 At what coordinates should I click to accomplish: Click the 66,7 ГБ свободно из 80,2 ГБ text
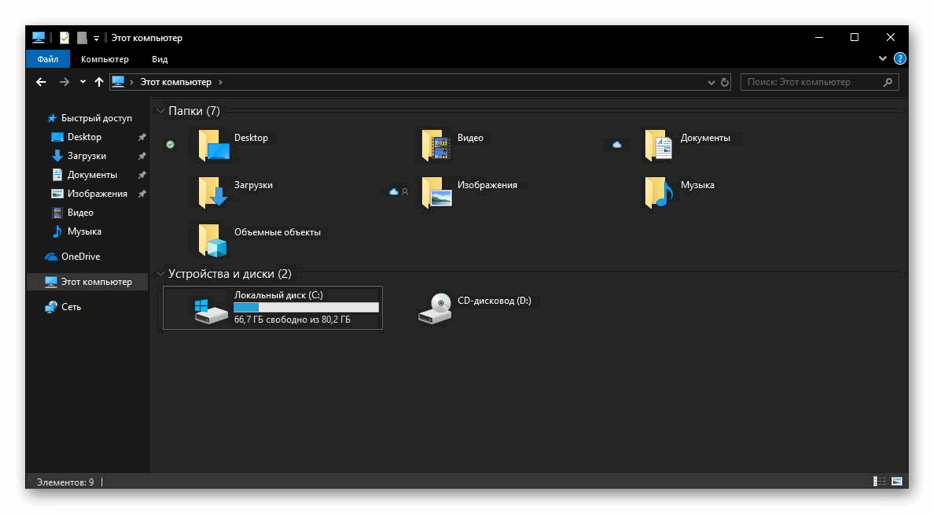point(292,320)
